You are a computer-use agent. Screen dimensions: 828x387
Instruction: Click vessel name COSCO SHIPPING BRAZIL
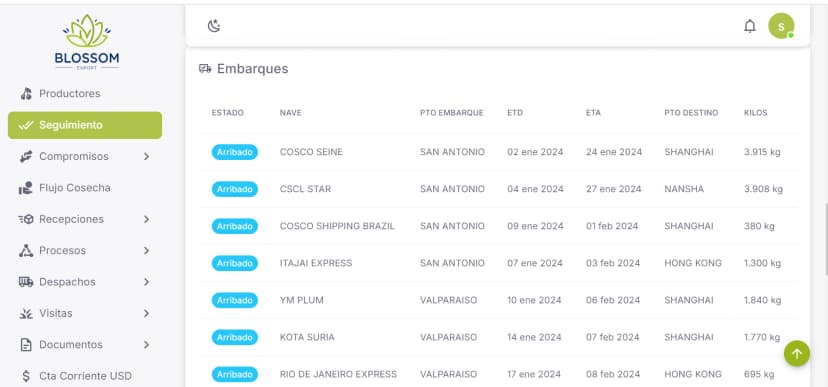337,226
